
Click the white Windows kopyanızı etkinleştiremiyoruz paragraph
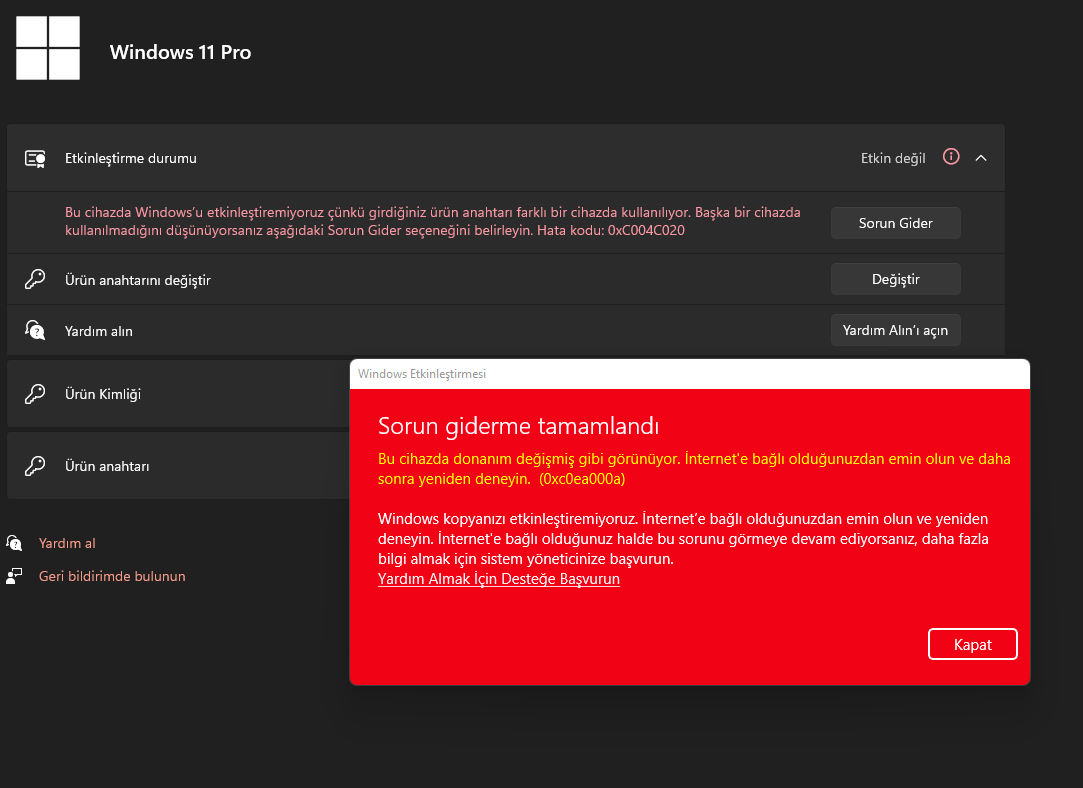point(683,539)
